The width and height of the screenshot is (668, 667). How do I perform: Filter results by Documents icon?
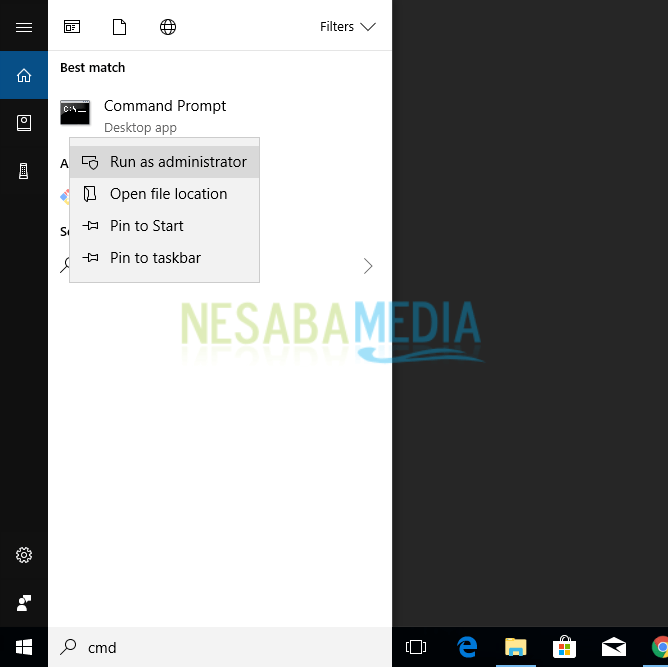point(120,27)
